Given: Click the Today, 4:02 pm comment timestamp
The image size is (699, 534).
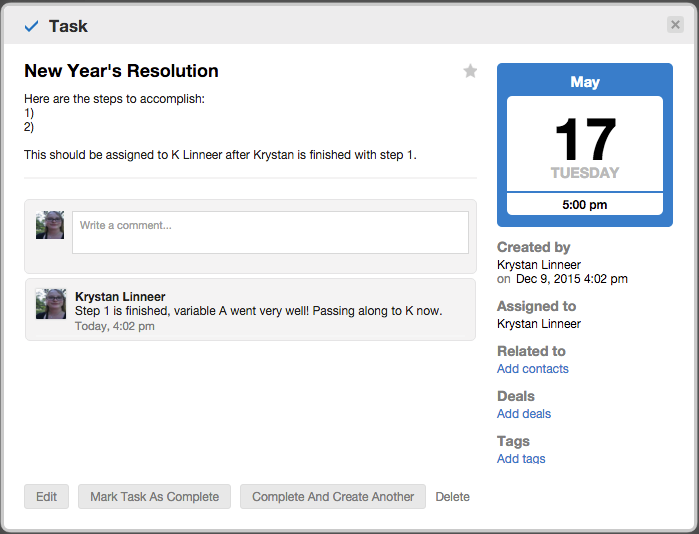Looking at the screenshot, I should 115,326.
